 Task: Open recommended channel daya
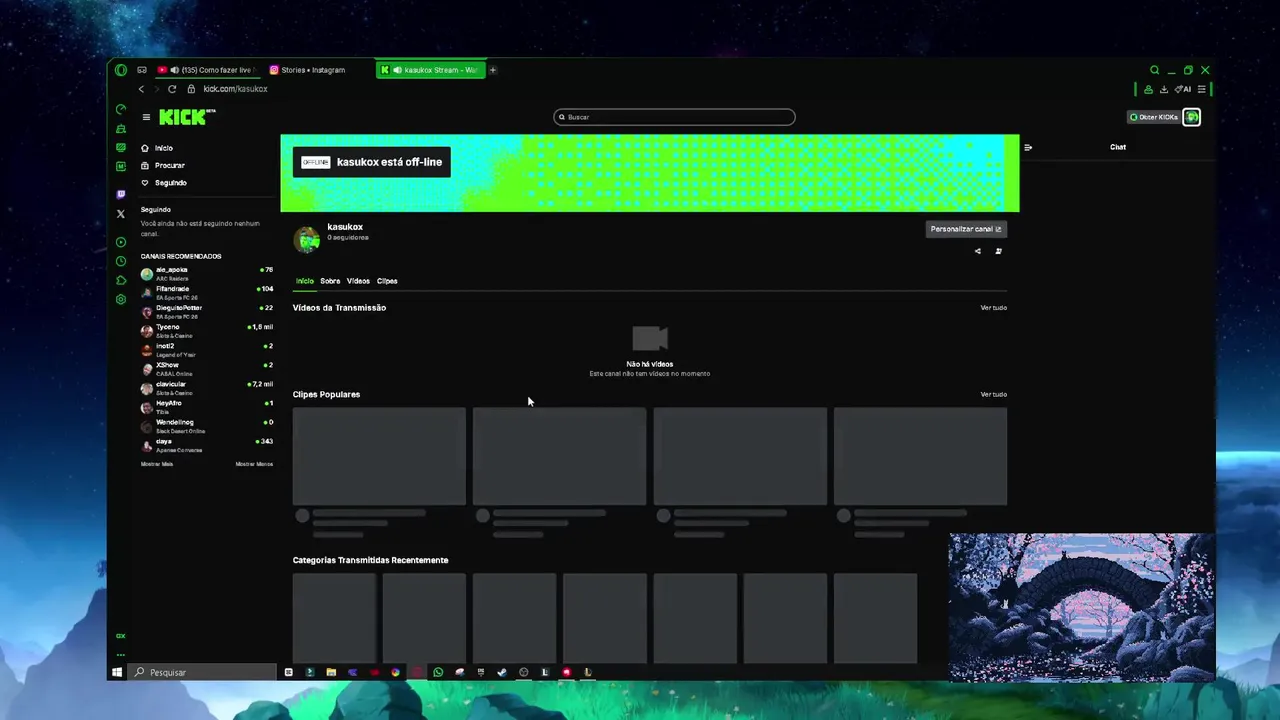207,445
